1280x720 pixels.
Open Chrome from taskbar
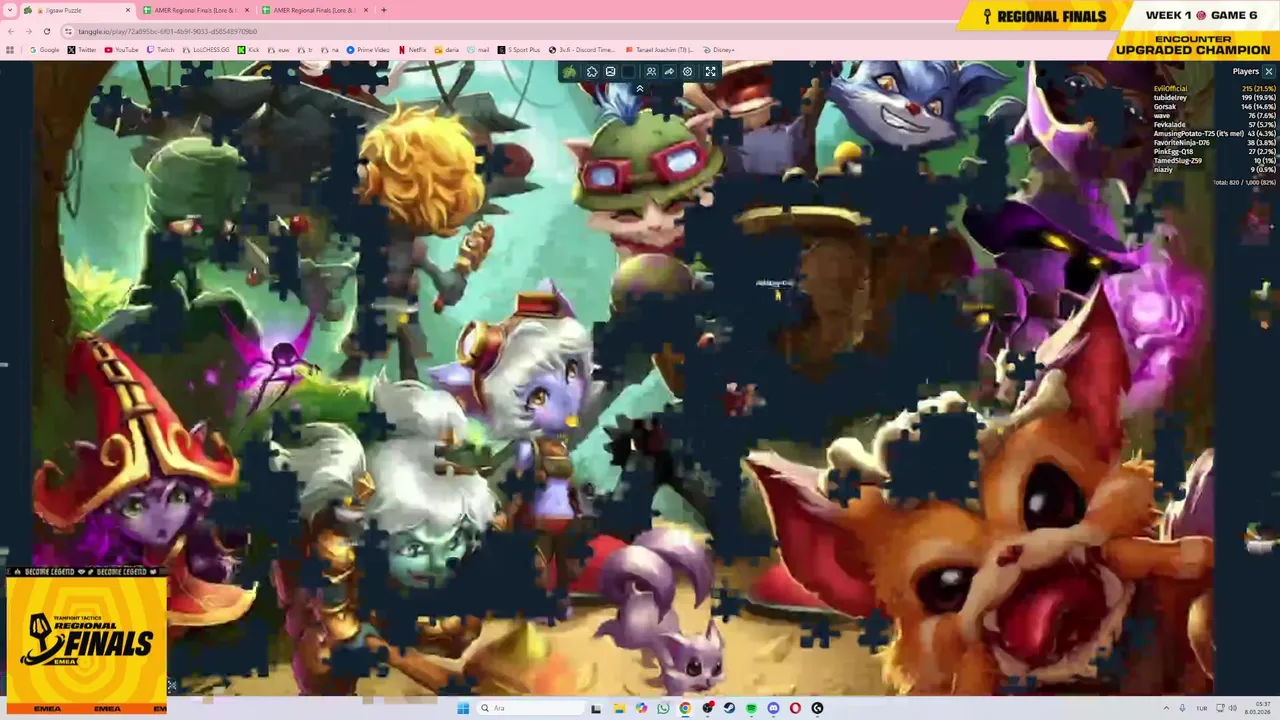(x=685, y=708)
